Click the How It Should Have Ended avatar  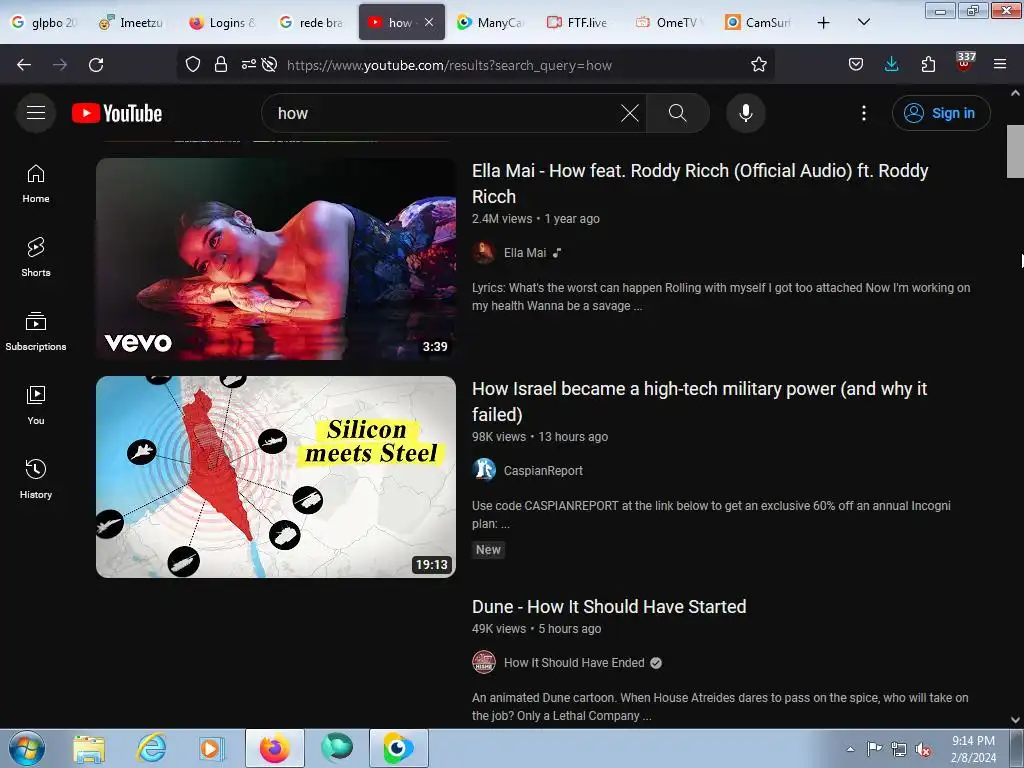tap(484, 662)
